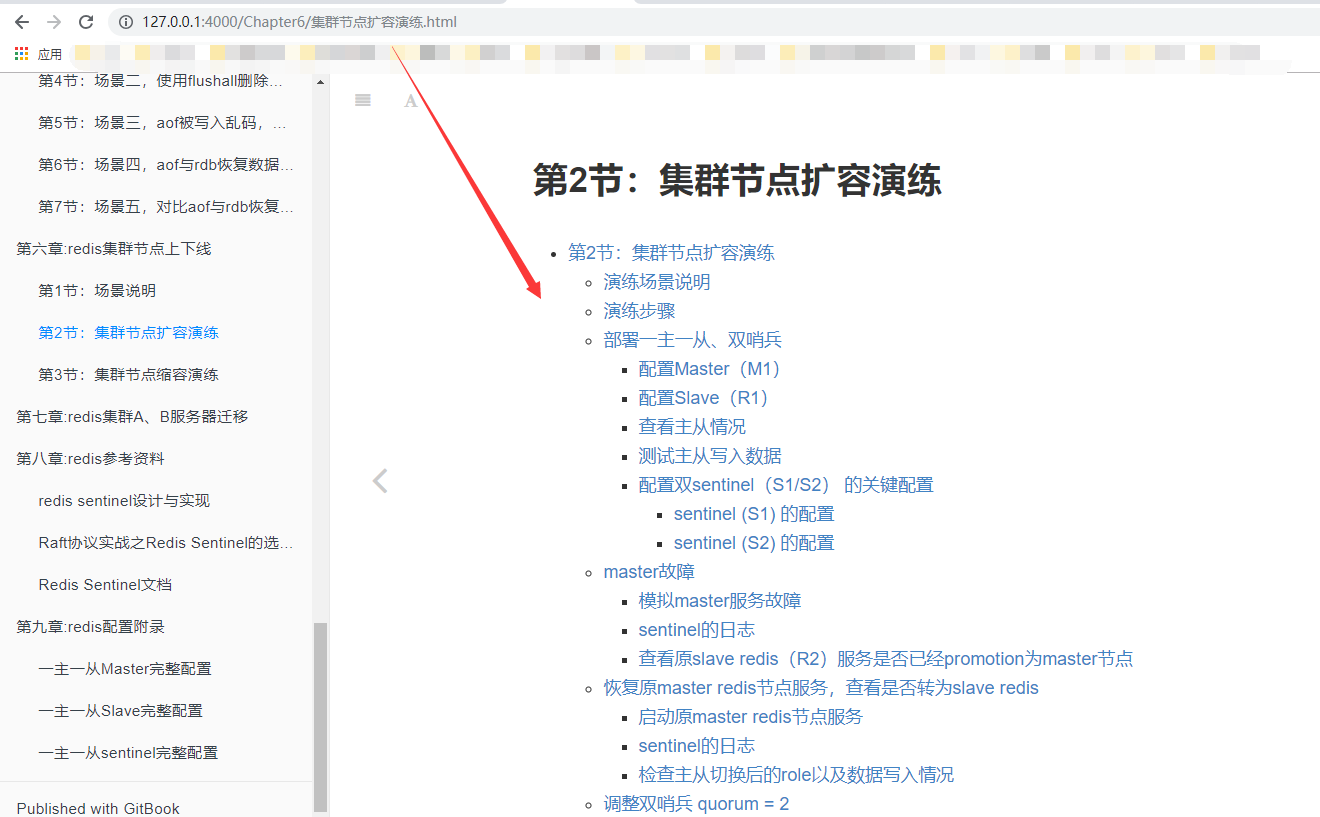Image resolution: width=1320 pixels, height=817 pixels.
Task: Open sidebar 第3节：集群节点缩容演练
Action: [x=128, y=374]
